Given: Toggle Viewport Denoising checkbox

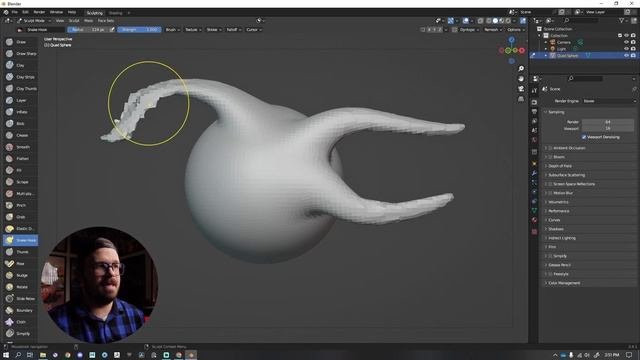Looking at the screenshot, I should 584,137.
